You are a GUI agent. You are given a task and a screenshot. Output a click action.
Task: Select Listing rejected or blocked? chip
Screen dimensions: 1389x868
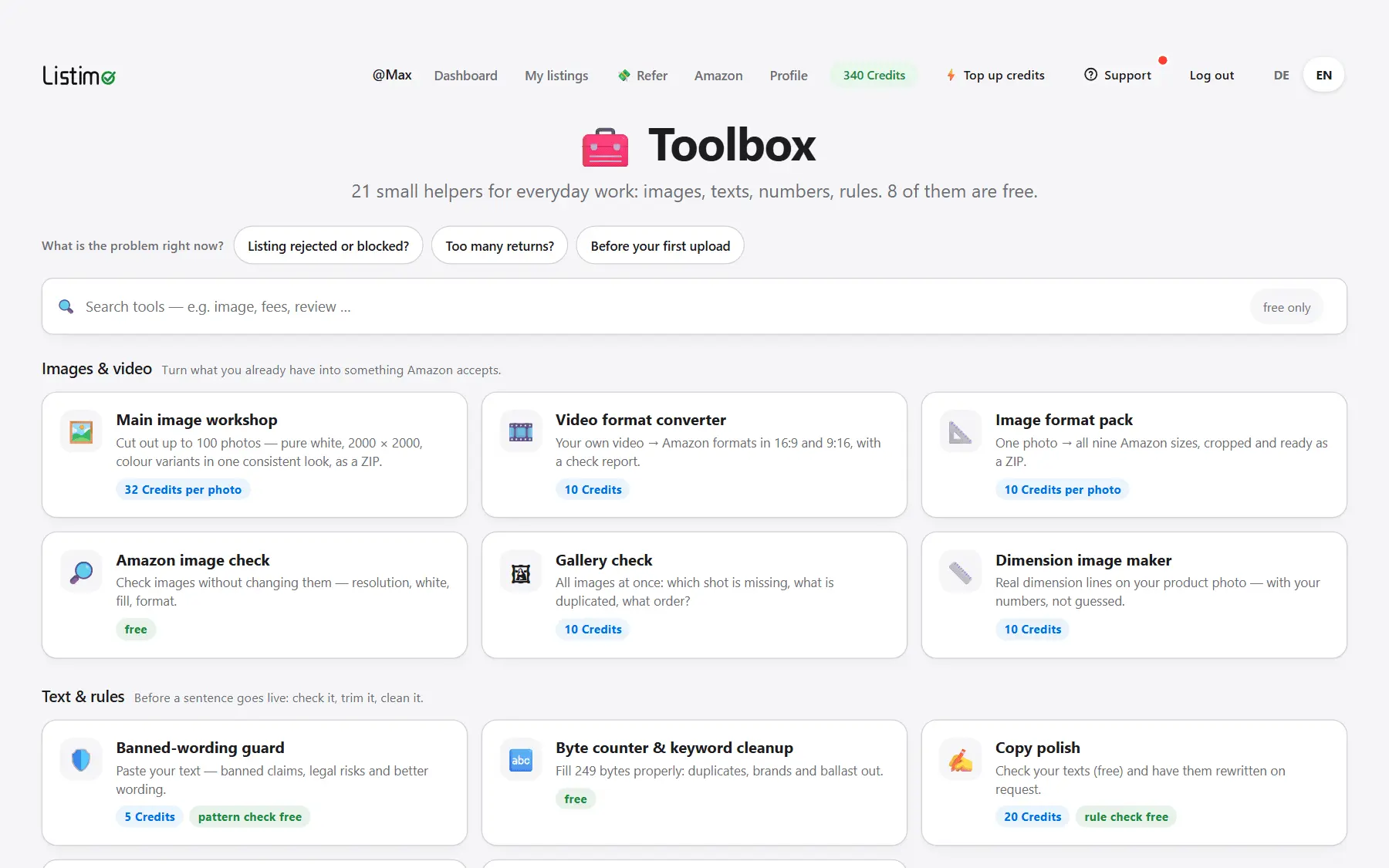click(328, 245)
